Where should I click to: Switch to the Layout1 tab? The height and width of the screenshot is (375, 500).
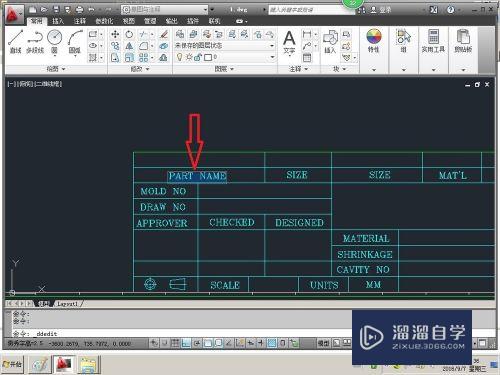click(67, 304)
